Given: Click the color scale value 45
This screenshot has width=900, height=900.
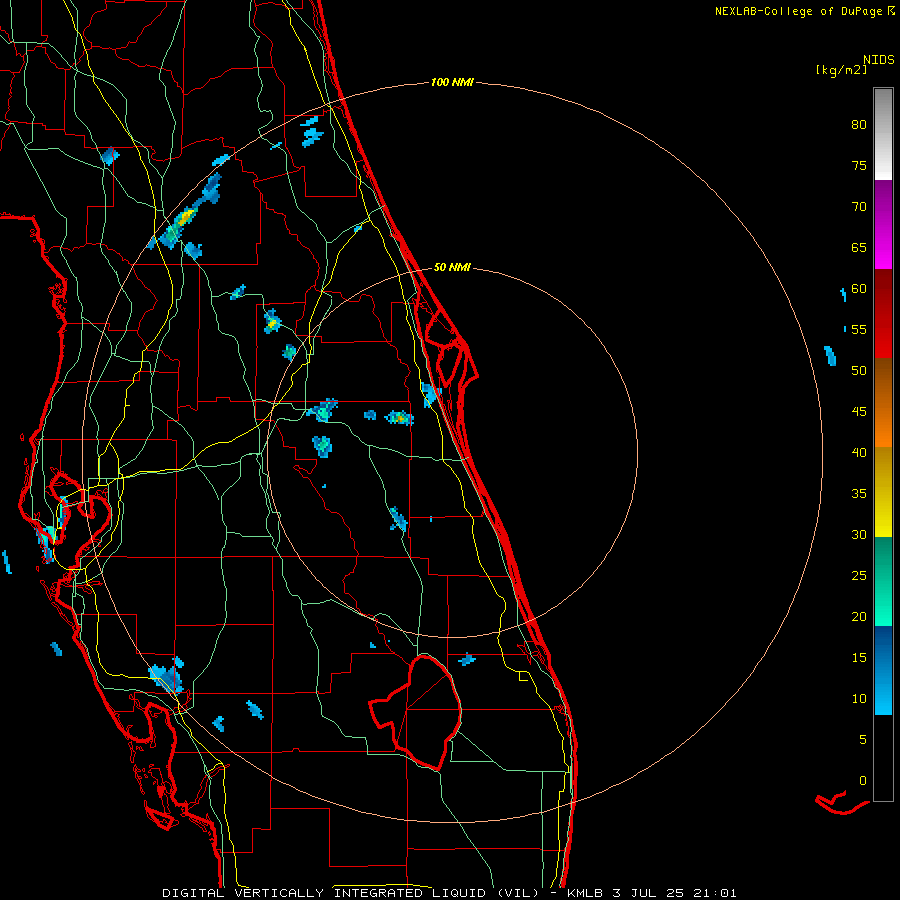Looking at the screenshot, I should (x=859, y=412).
